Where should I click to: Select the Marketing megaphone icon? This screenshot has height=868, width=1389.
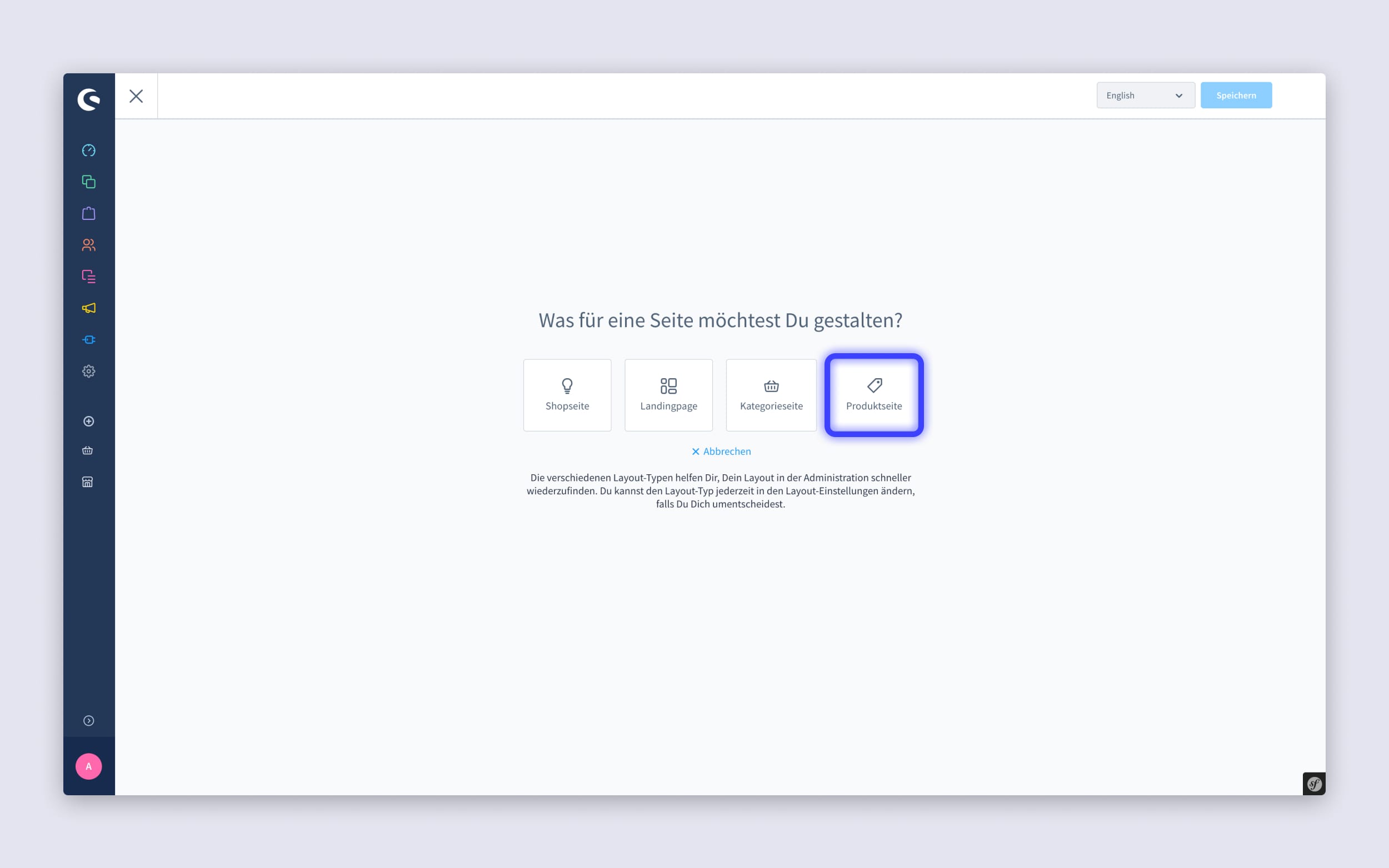pyautogui.click(x=89, y=308)
